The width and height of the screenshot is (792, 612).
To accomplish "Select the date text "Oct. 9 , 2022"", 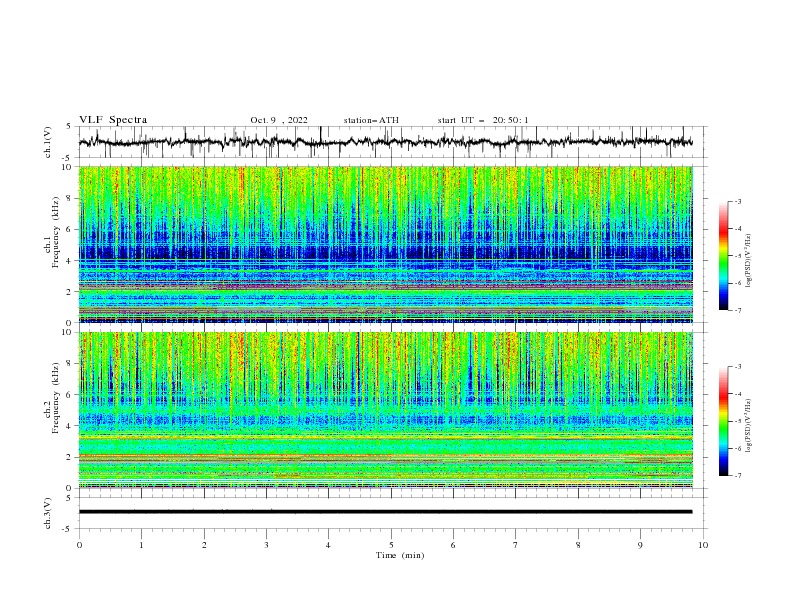I will pos(279,120).
